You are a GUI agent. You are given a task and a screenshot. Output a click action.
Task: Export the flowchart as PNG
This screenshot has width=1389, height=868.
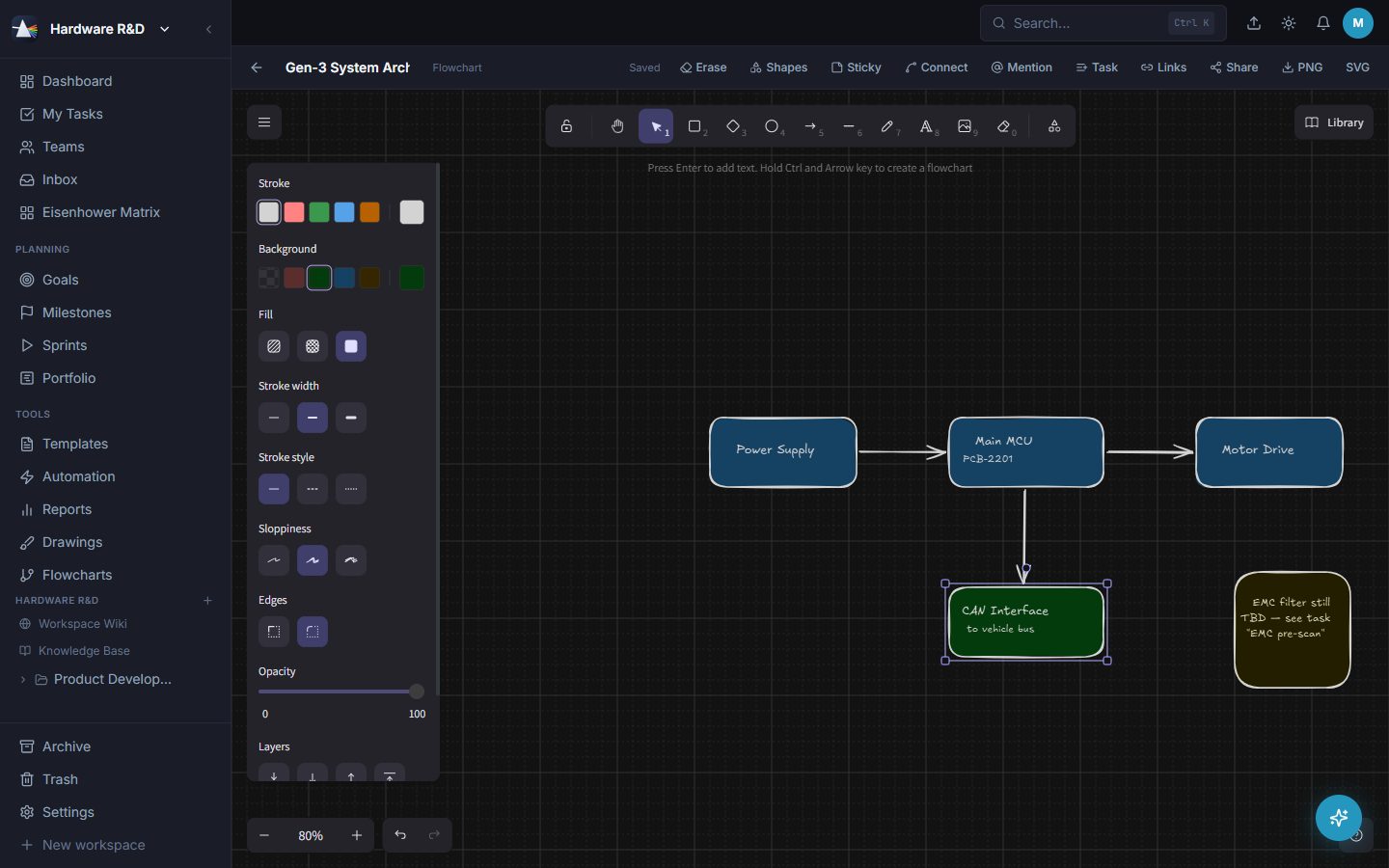pos(1302,68)
